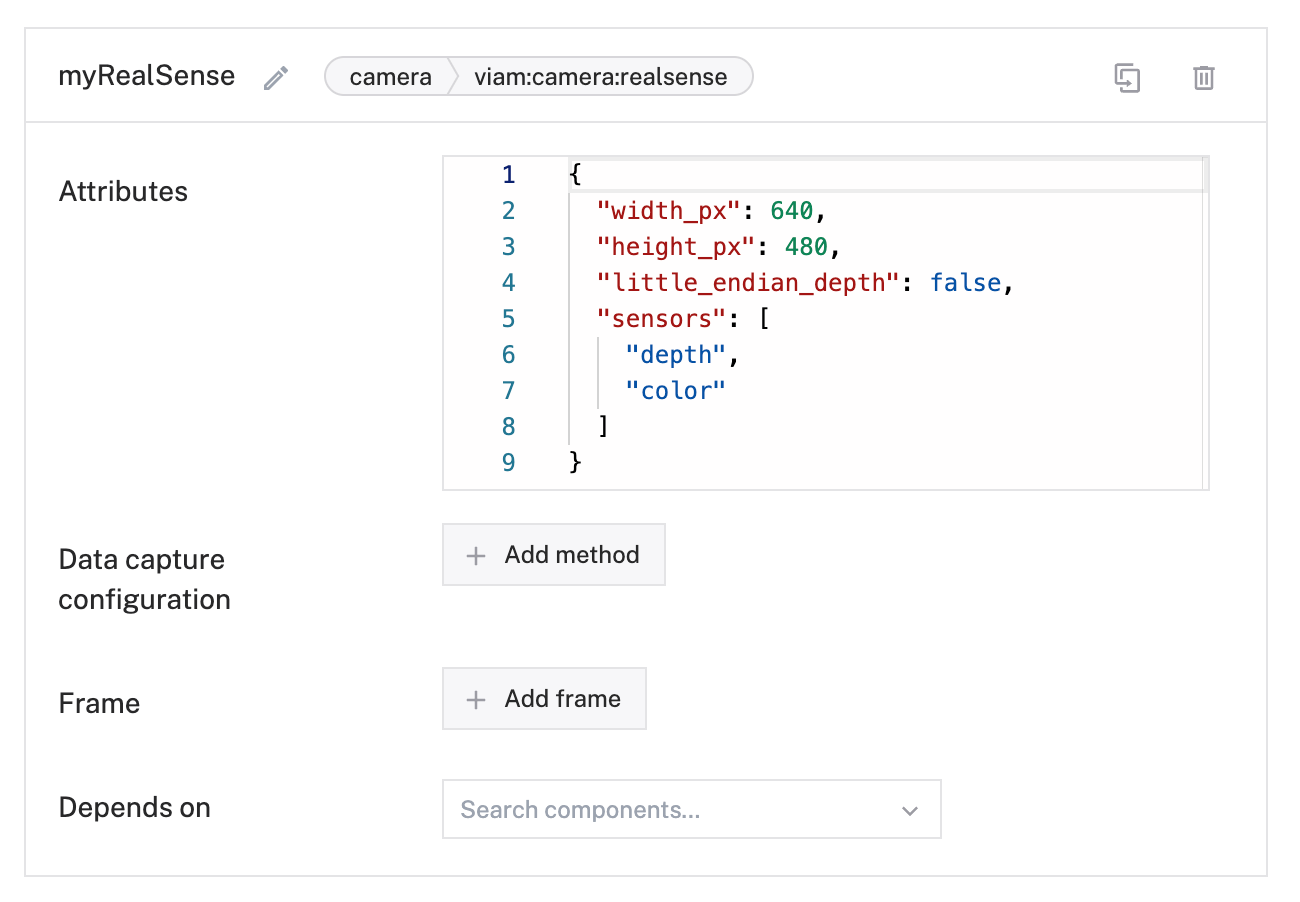Select the viam:camera:realsense model pill
This screenshot has height=902, width=1300.
(600, 77)
